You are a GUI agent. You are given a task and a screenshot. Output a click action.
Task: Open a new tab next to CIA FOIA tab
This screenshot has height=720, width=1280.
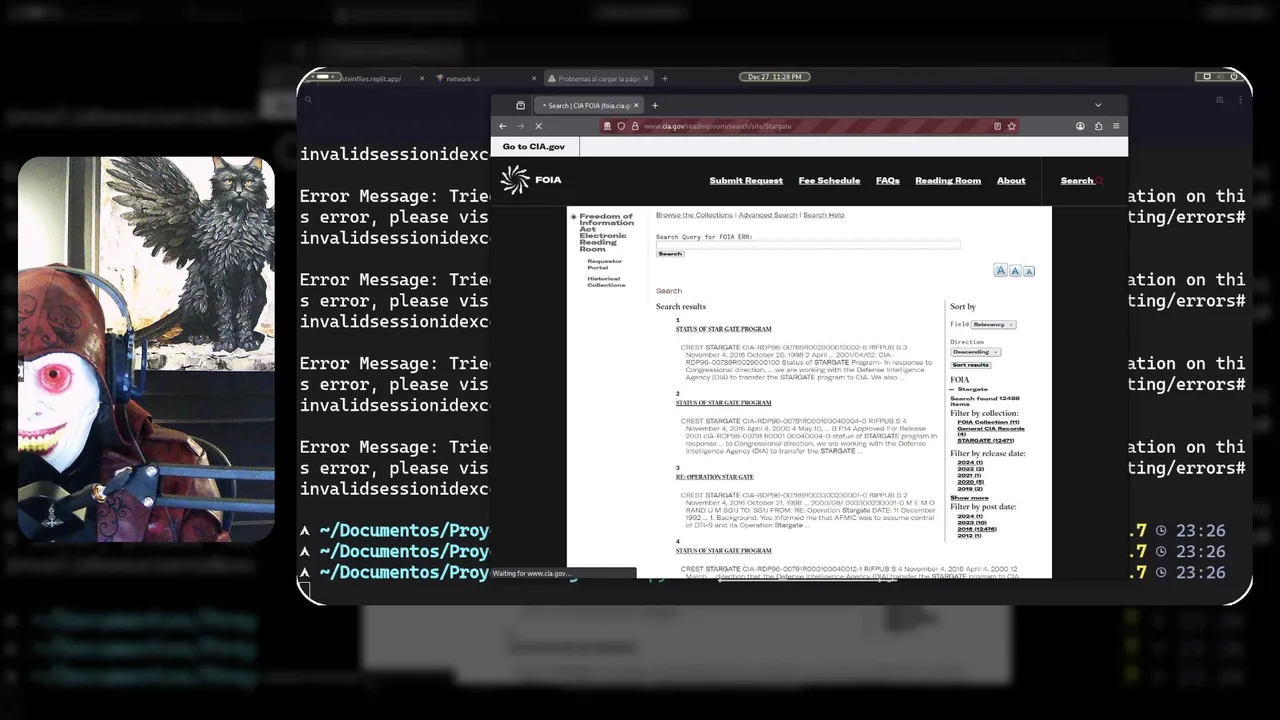tap(655, 105)
